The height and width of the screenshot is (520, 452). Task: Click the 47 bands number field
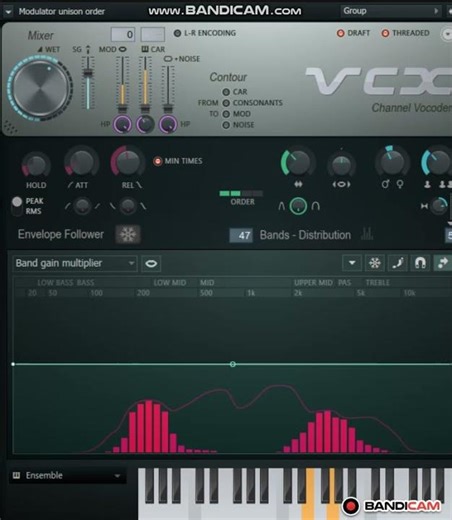pos(241,236)
